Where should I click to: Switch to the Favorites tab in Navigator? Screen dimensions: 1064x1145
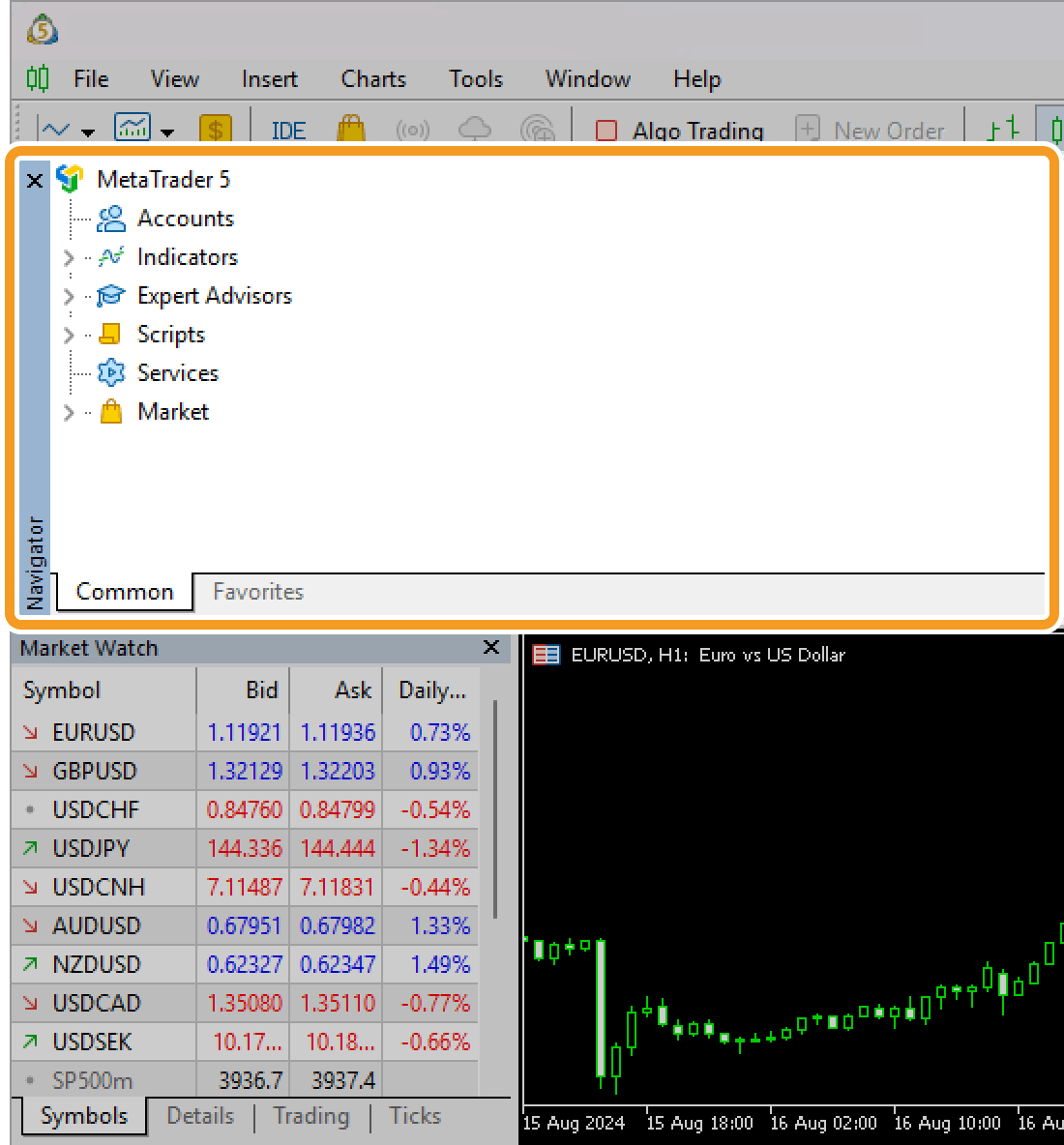pyautogui.click(x=258, y=592)
